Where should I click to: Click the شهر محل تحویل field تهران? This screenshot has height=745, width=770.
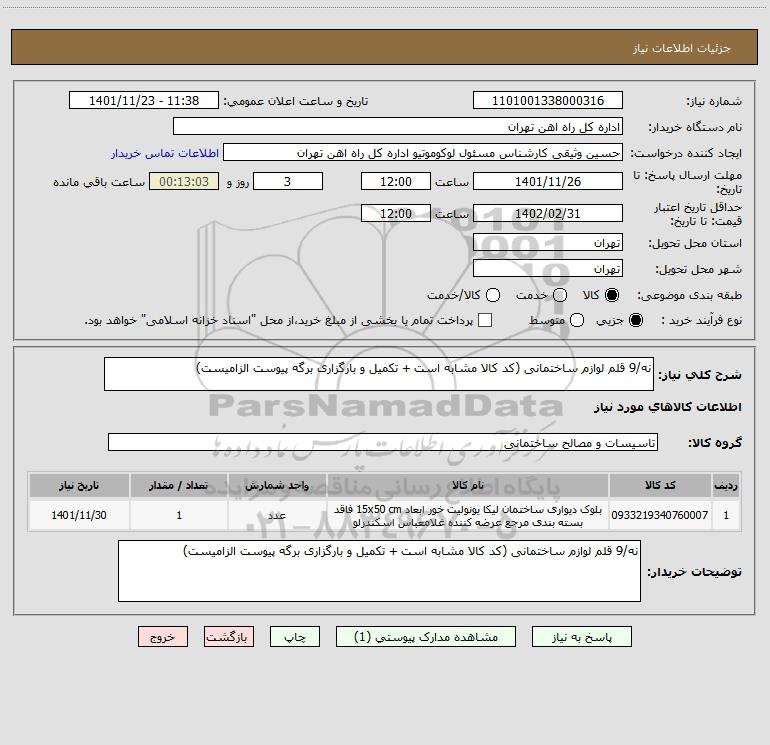point(548,269)
